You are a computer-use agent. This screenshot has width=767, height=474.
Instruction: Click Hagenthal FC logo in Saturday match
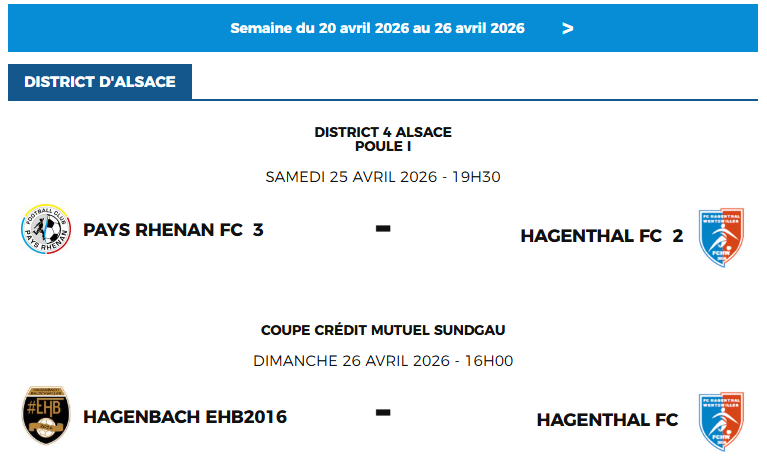720,236
